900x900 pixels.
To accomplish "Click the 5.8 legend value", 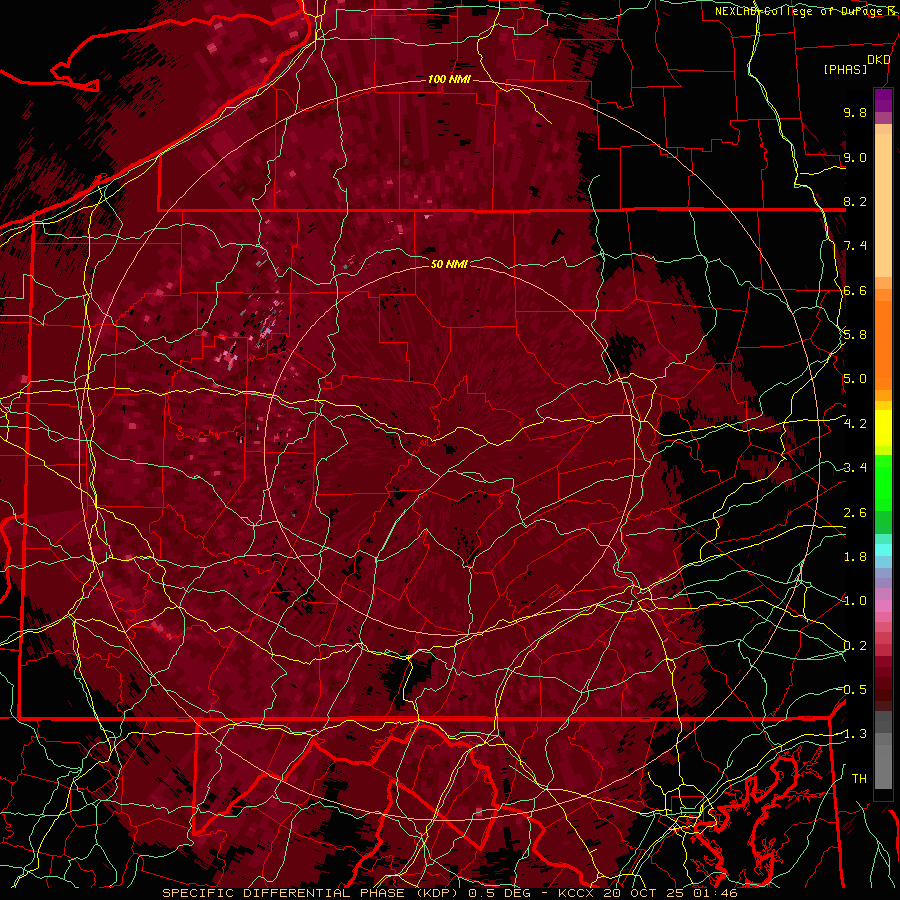I will point(855,335).
